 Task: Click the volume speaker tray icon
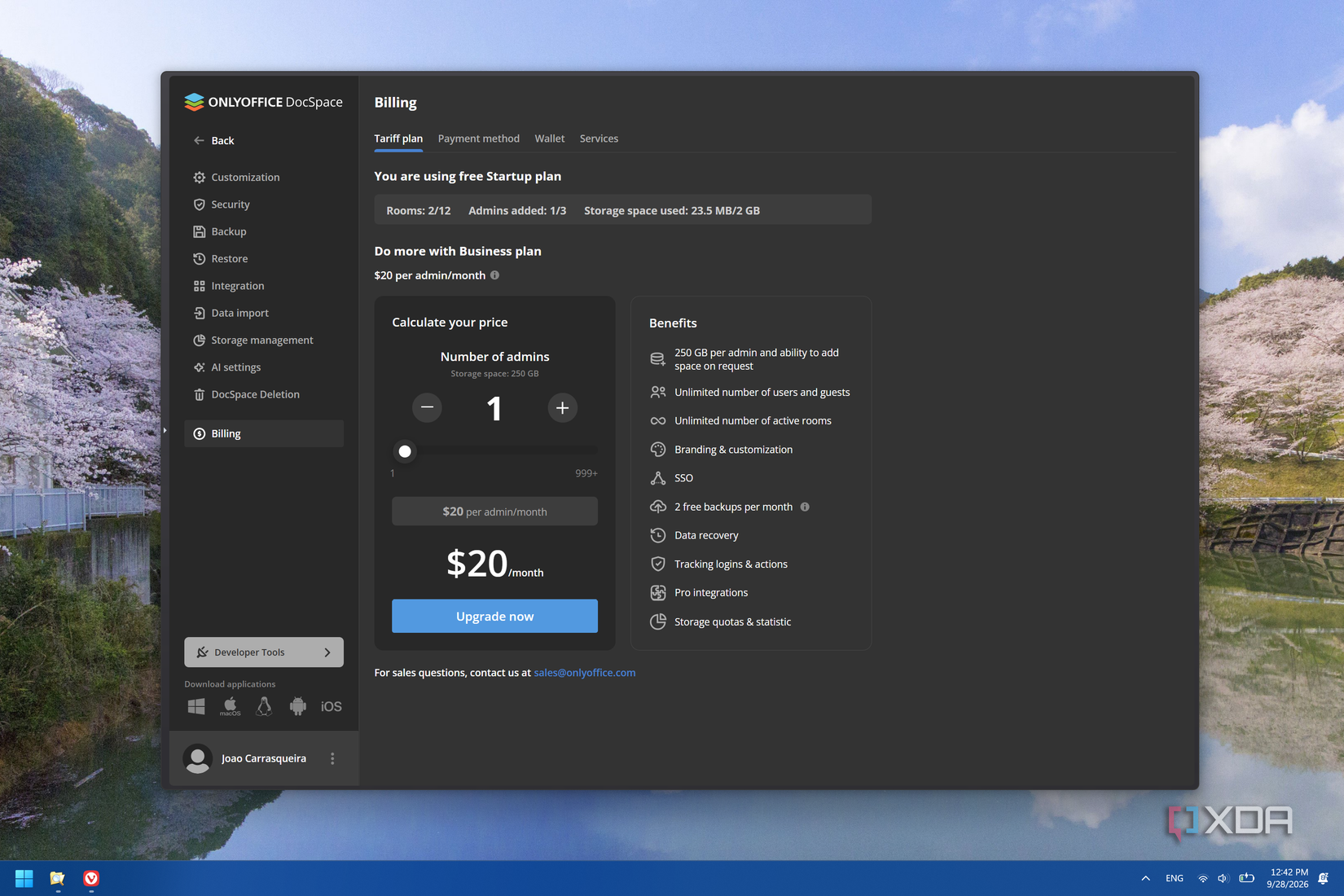coord(1223,878)
